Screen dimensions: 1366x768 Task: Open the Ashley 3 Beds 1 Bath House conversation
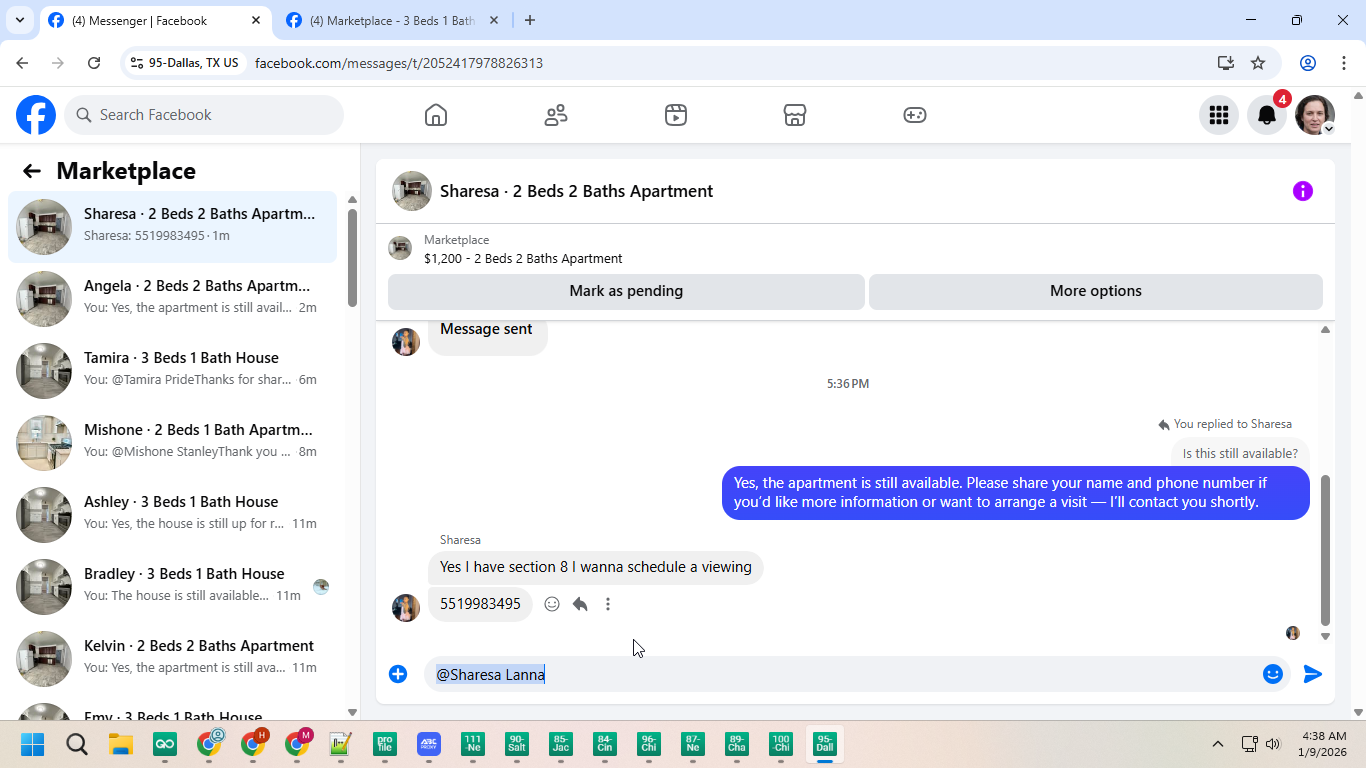click(173, 515)
